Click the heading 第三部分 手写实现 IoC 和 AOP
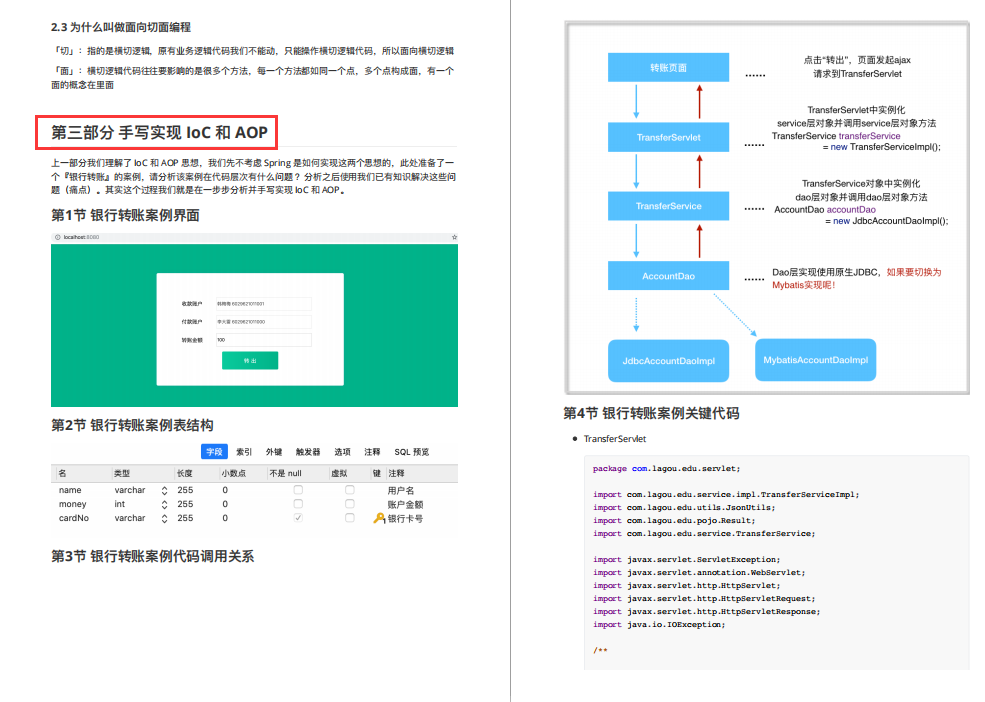The height and width of the screenshot is (702, 985). click(x=159, y=132)
